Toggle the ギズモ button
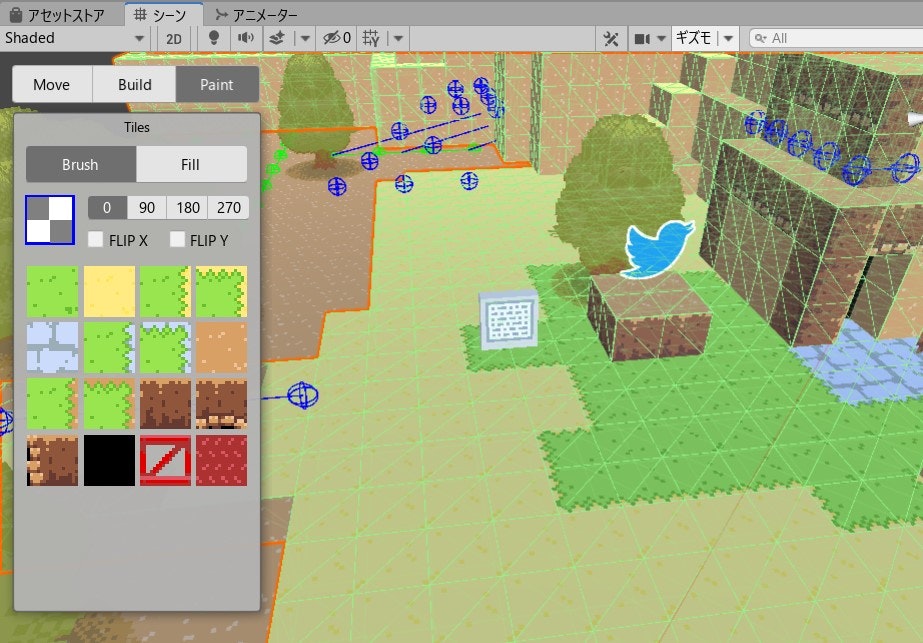Viewport: 923px width, 643px height. click(x=695, y=38)
